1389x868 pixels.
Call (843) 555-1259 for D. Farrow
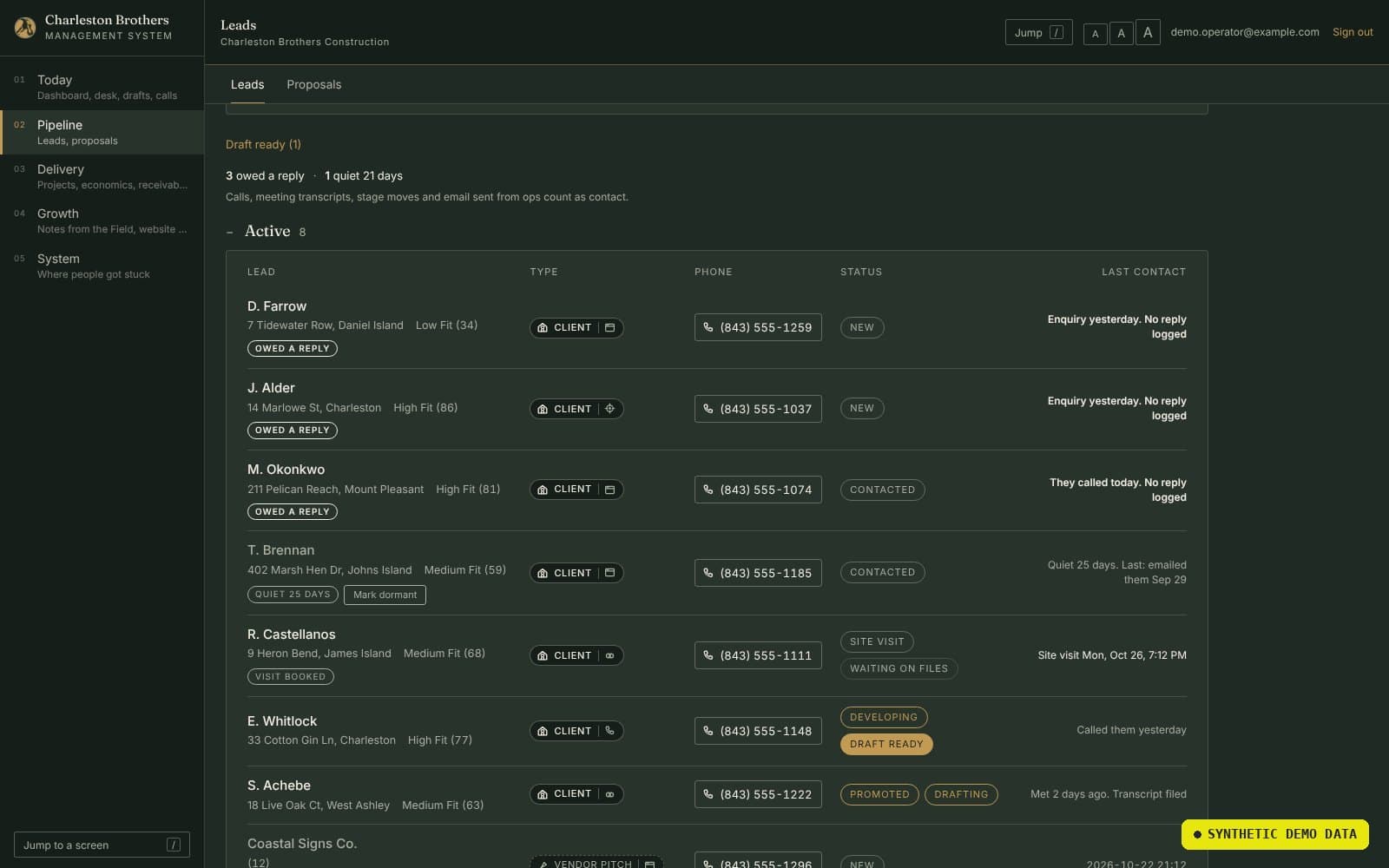(758, 327)
